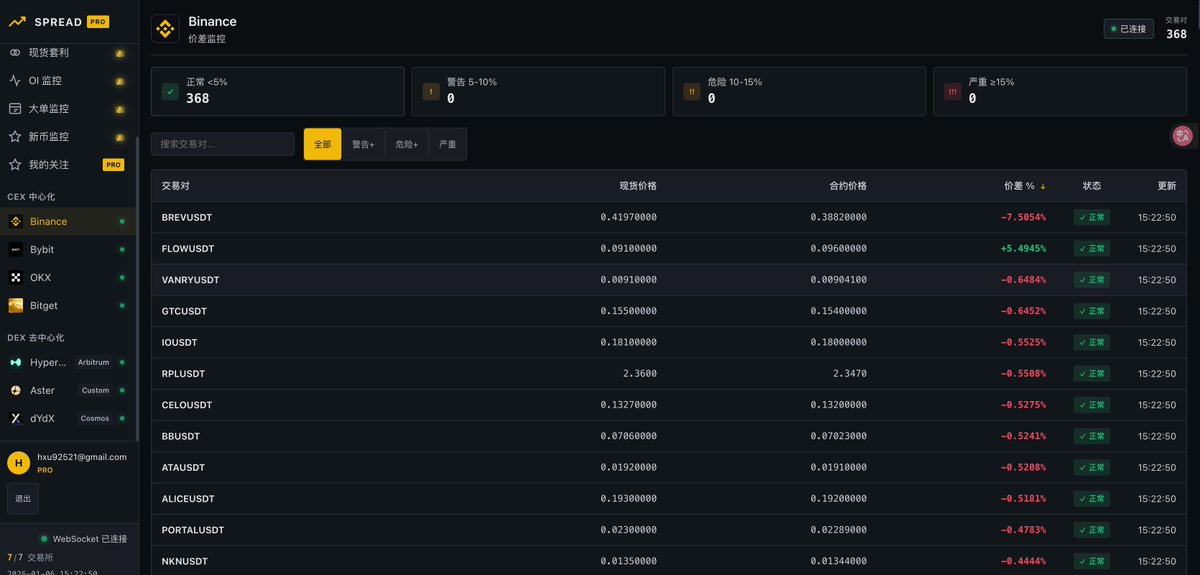1200x575 pixels.
Task: Click the 危险 10-15% danger icon
Action: [x=692, y=91]
